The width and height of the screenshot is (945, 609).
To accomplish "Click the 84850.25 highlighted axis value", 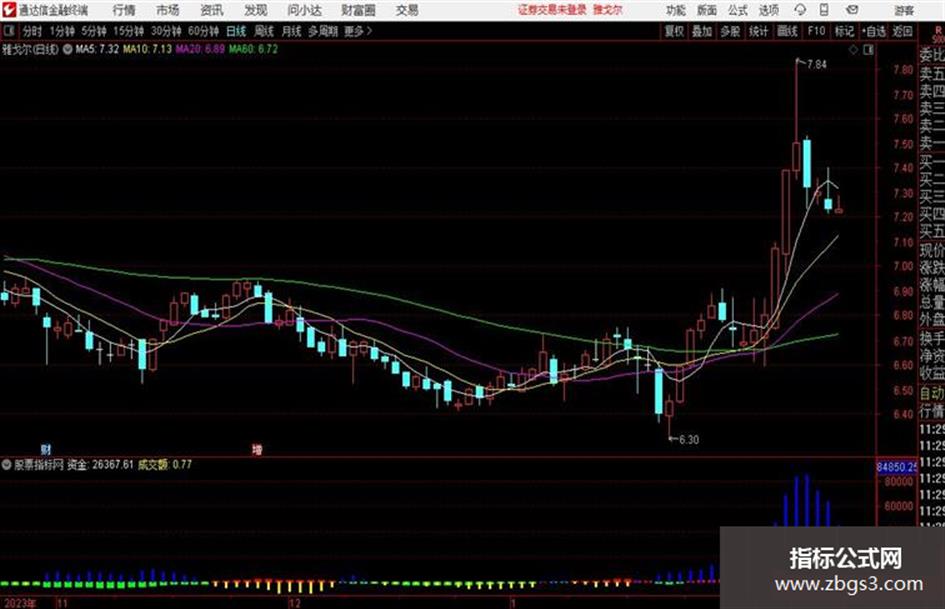I will pyautogui.click(x=896, y=467).
